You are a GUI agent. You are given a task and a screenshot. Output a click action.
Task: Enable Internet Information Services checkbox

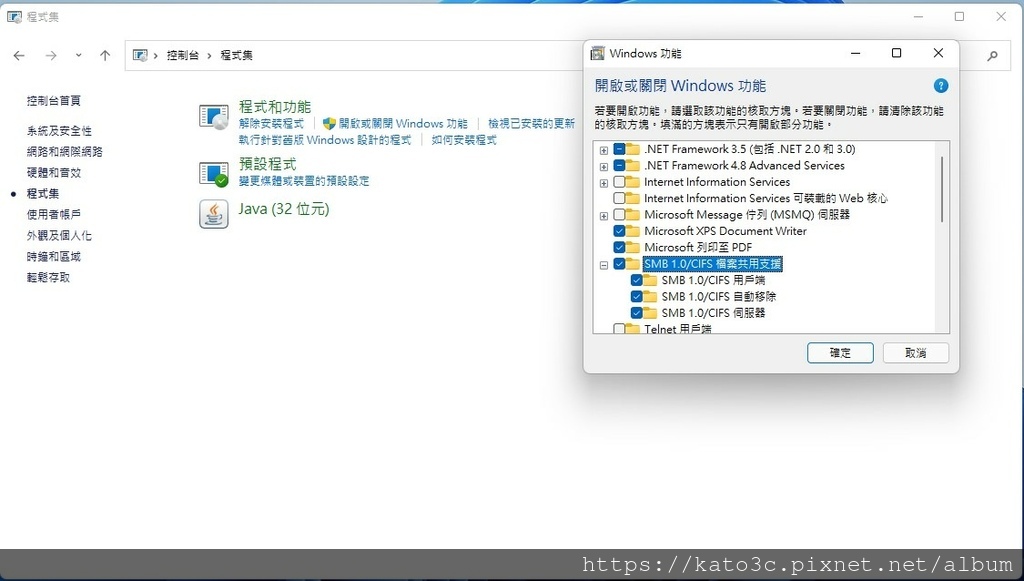click(619, 182)
